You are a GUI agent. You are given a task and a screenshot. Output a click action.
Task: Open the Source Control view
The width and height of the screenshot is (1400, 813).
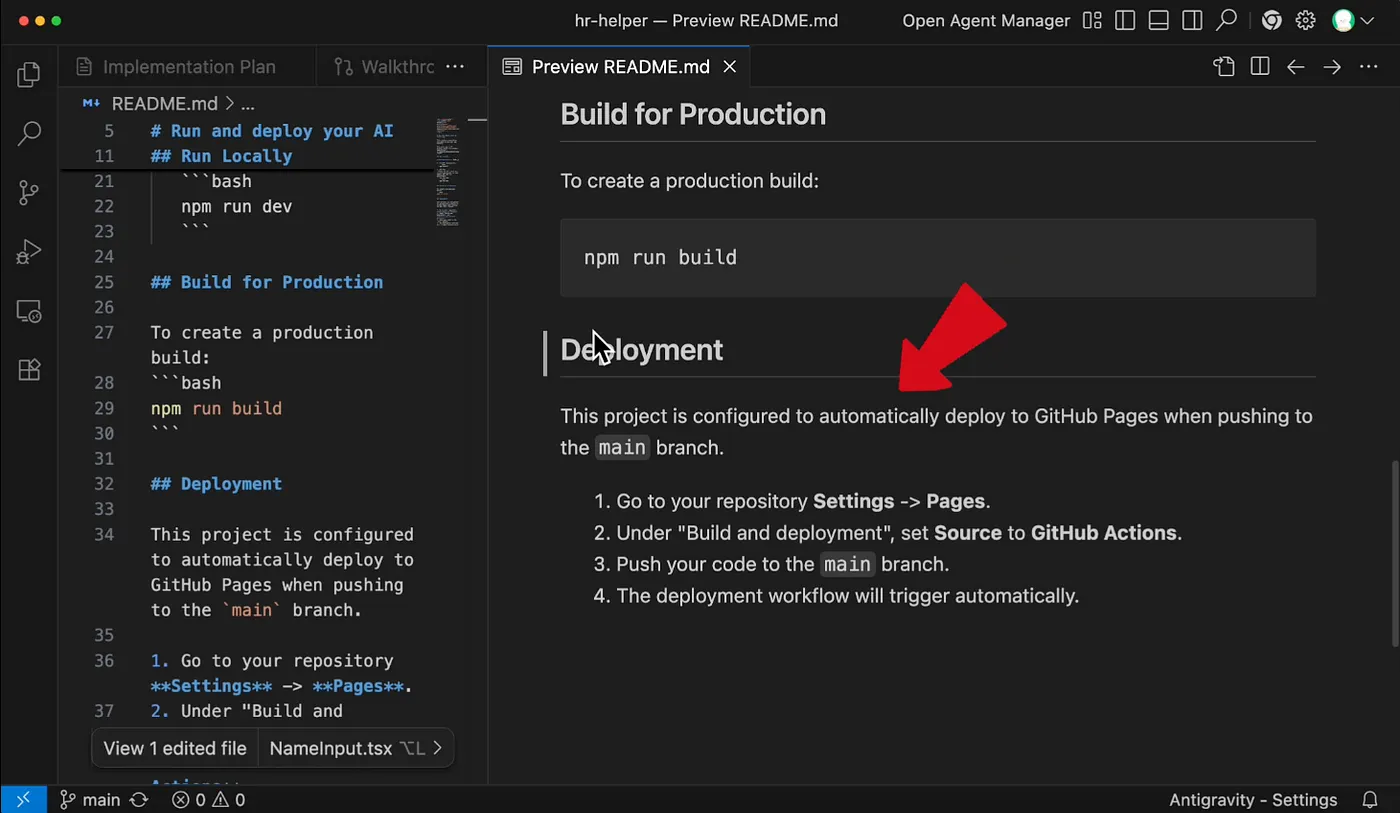tap(29, 192)
